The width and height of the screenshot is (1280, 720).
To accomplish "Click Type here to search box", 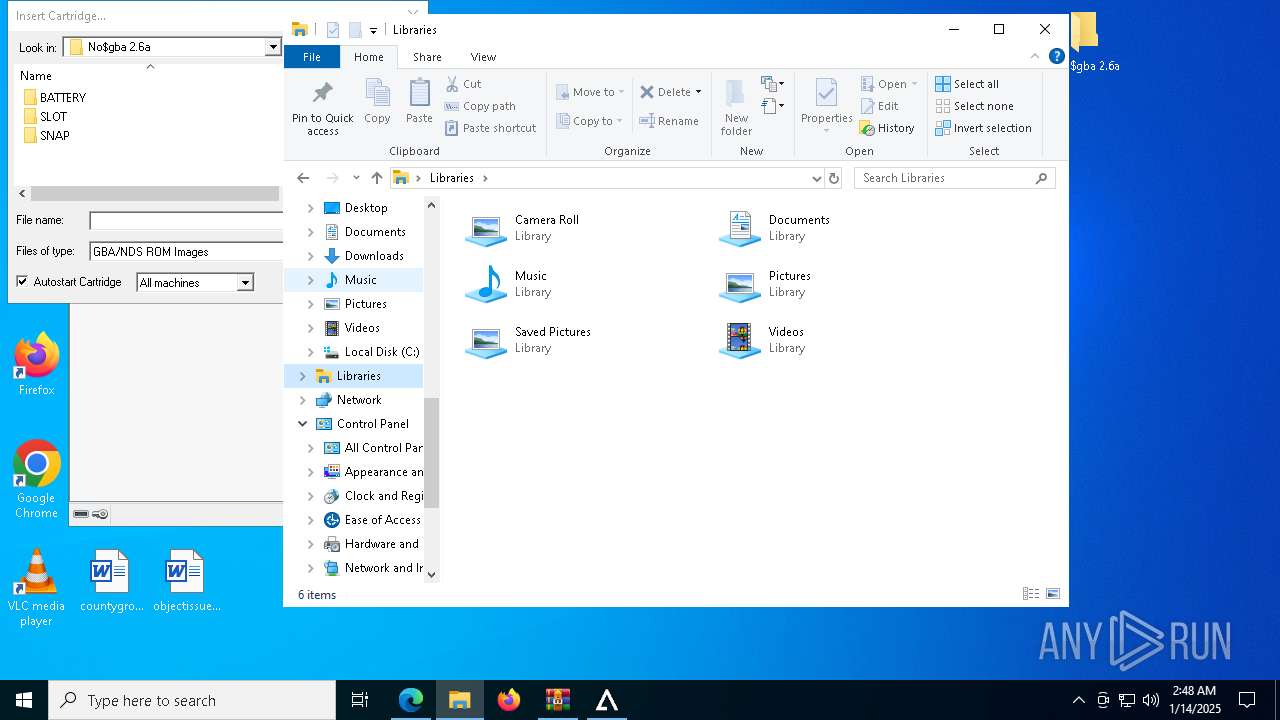I will tap(192, 700).
